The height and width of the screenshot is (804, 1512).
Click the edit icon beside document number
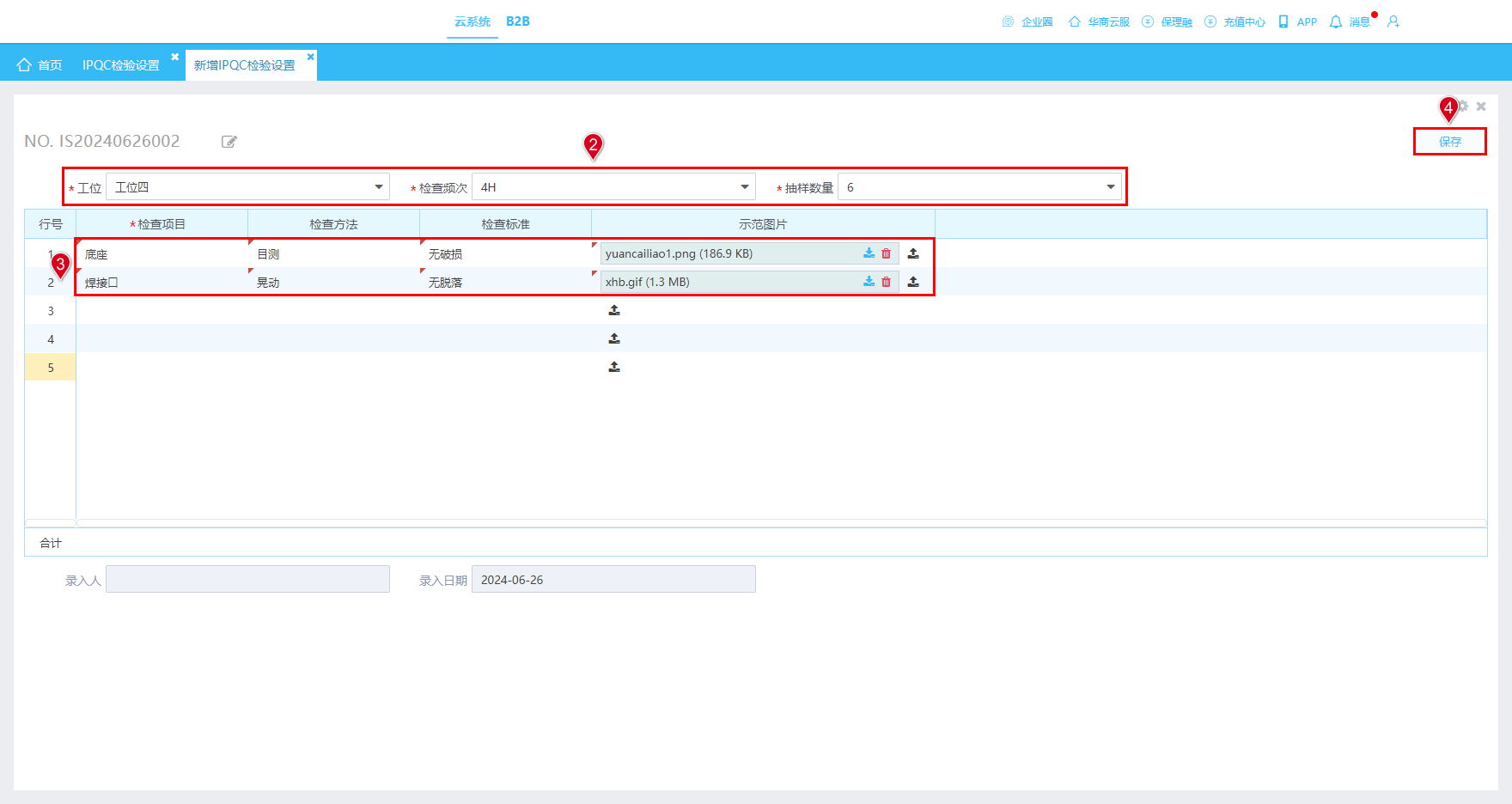[x=229, y=142]
